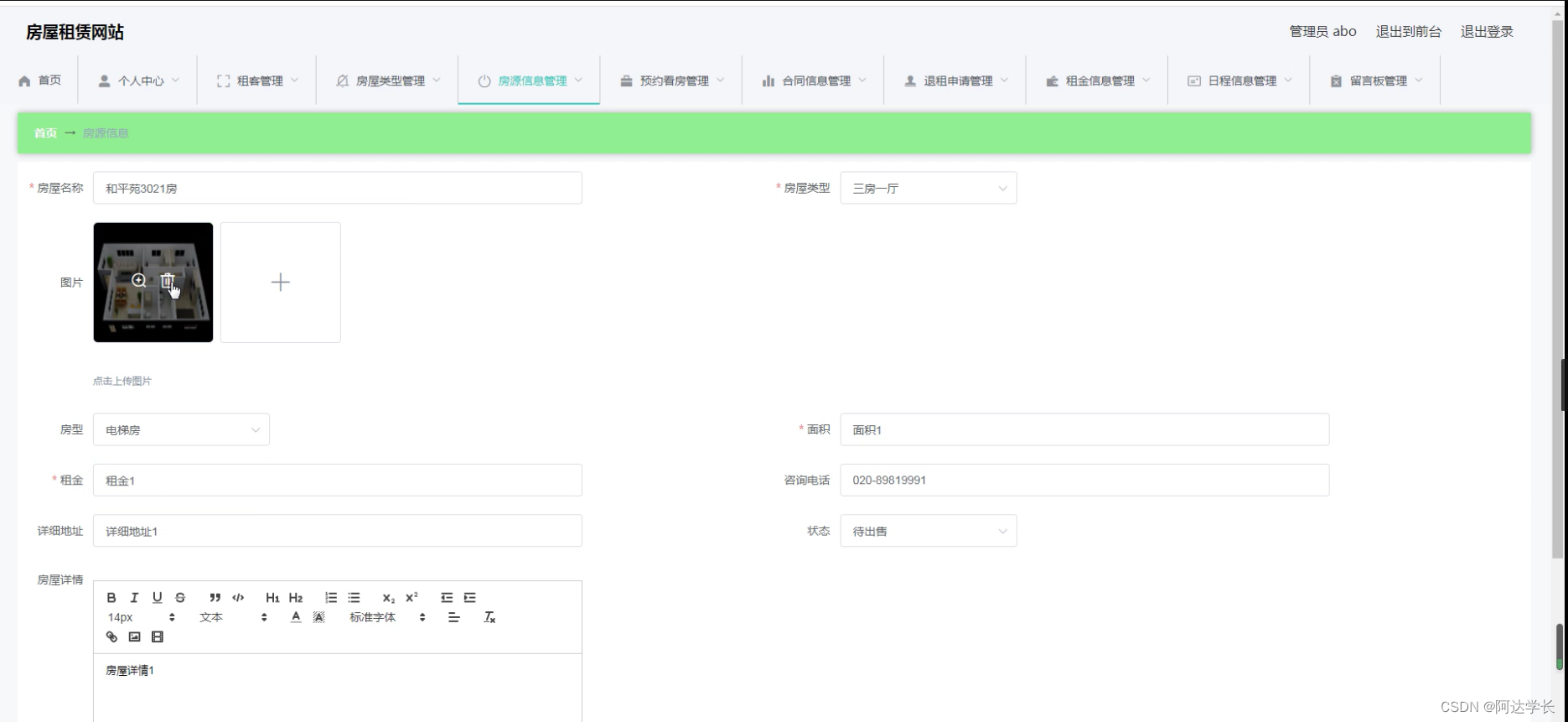Click the 管理员 abo account label

1322,32
